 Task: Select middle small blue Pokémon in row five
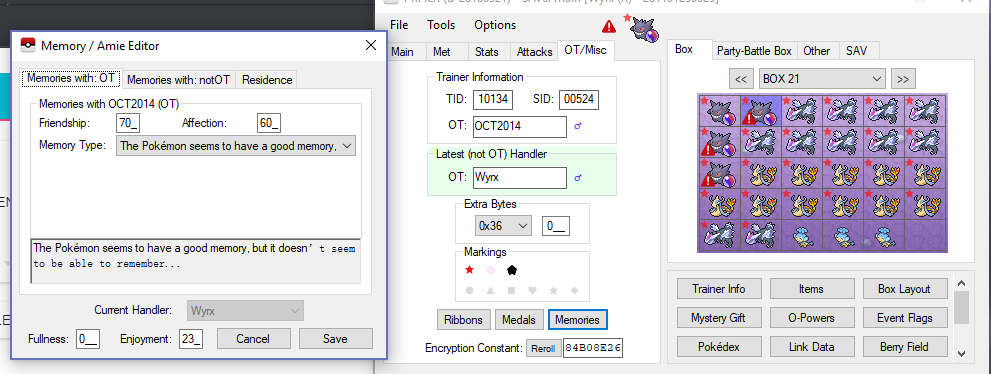click(843, 234)
